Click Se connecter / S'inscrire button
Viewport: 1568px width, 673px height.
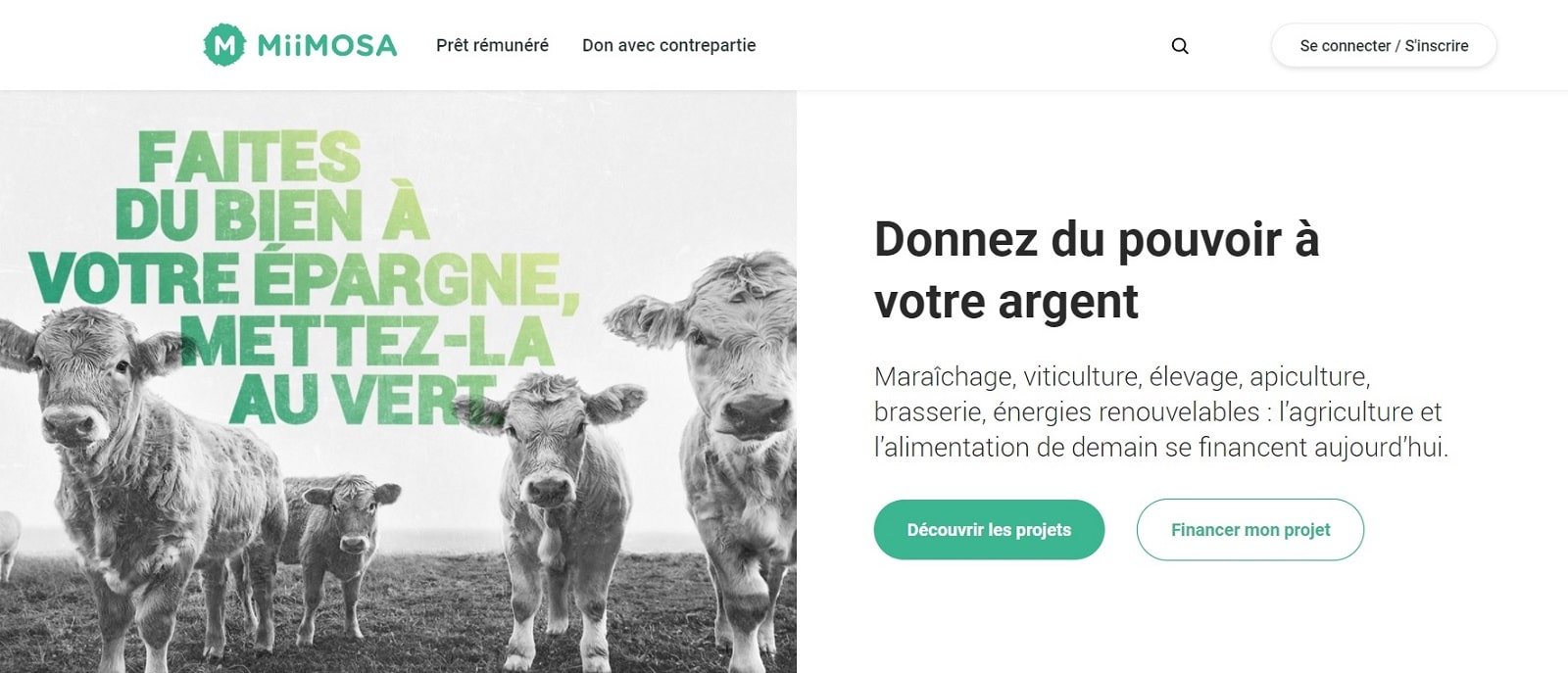pyautogui.click(x=1384, y=46)
